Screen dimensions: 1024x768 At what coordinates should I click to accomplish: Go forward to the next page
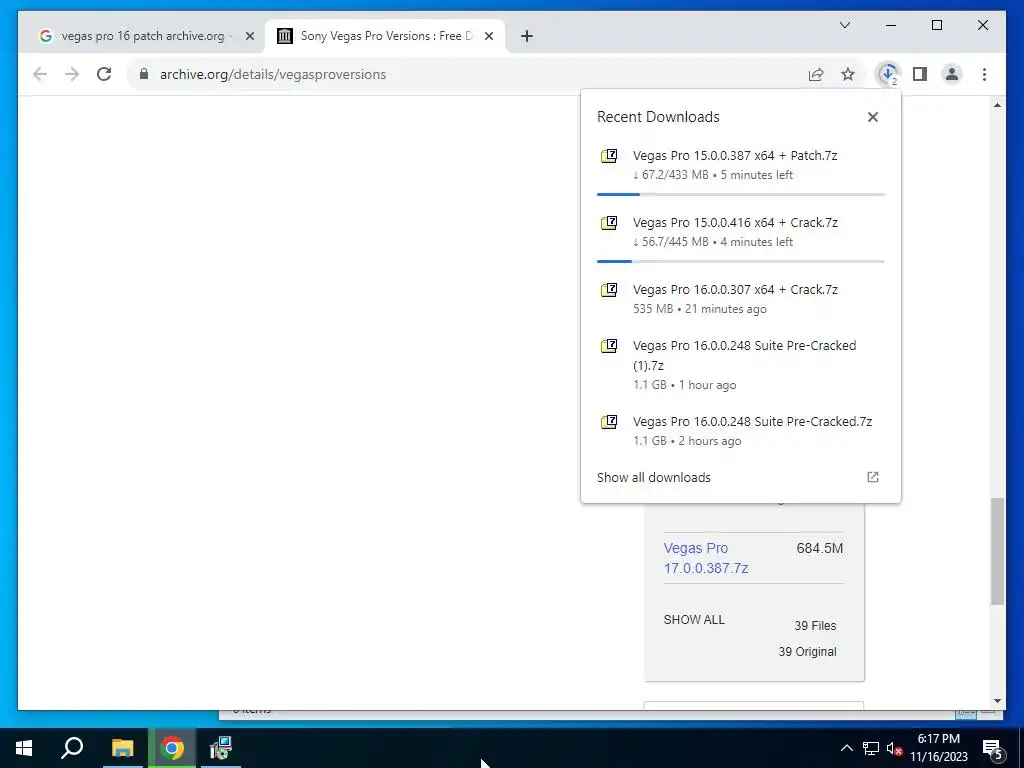72,74
